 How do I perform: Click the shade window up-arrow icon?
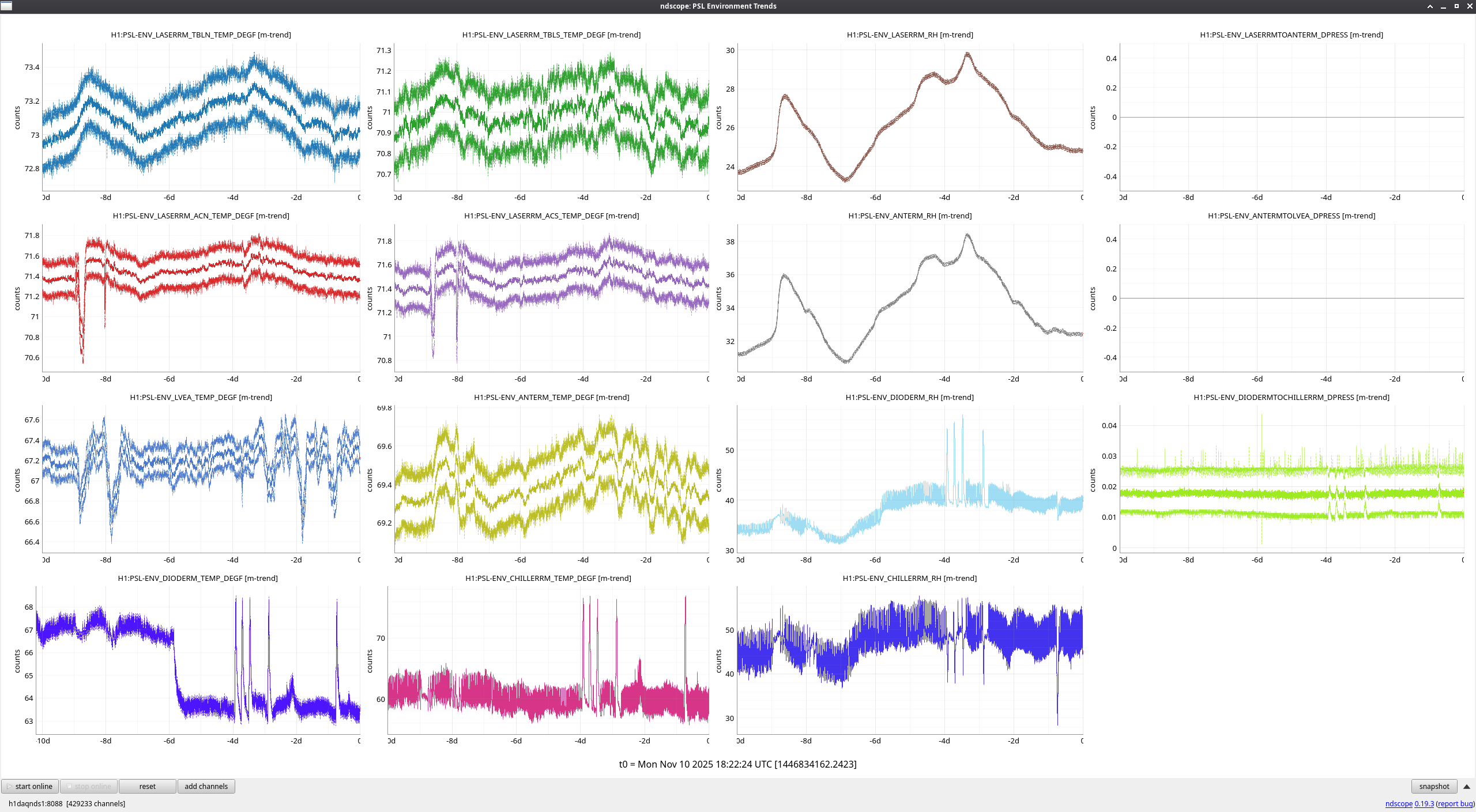1430,6
